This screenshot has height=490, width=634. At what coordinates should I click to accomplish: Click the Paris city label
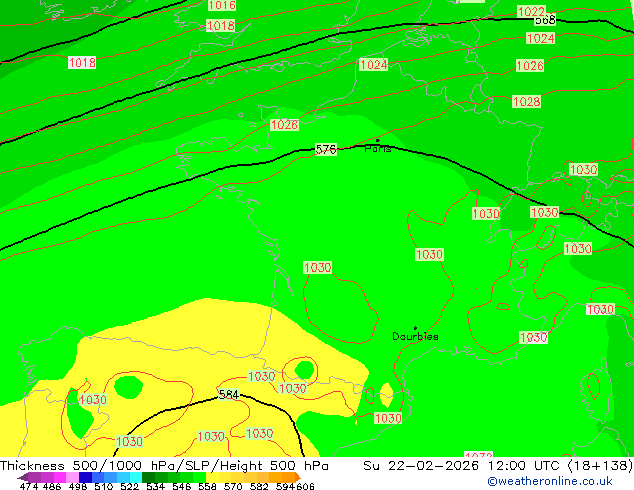pyautogui.click(x=378, y=149)
